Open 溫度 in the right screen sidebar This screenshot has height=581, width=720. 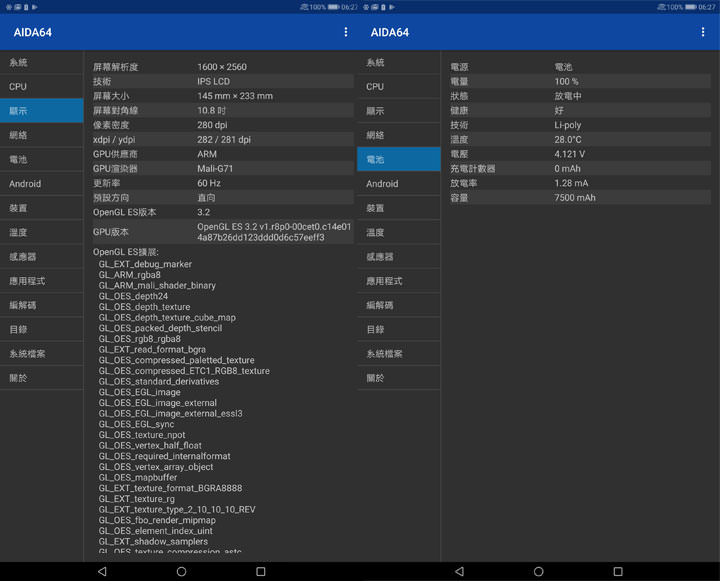tap(398, 233)
